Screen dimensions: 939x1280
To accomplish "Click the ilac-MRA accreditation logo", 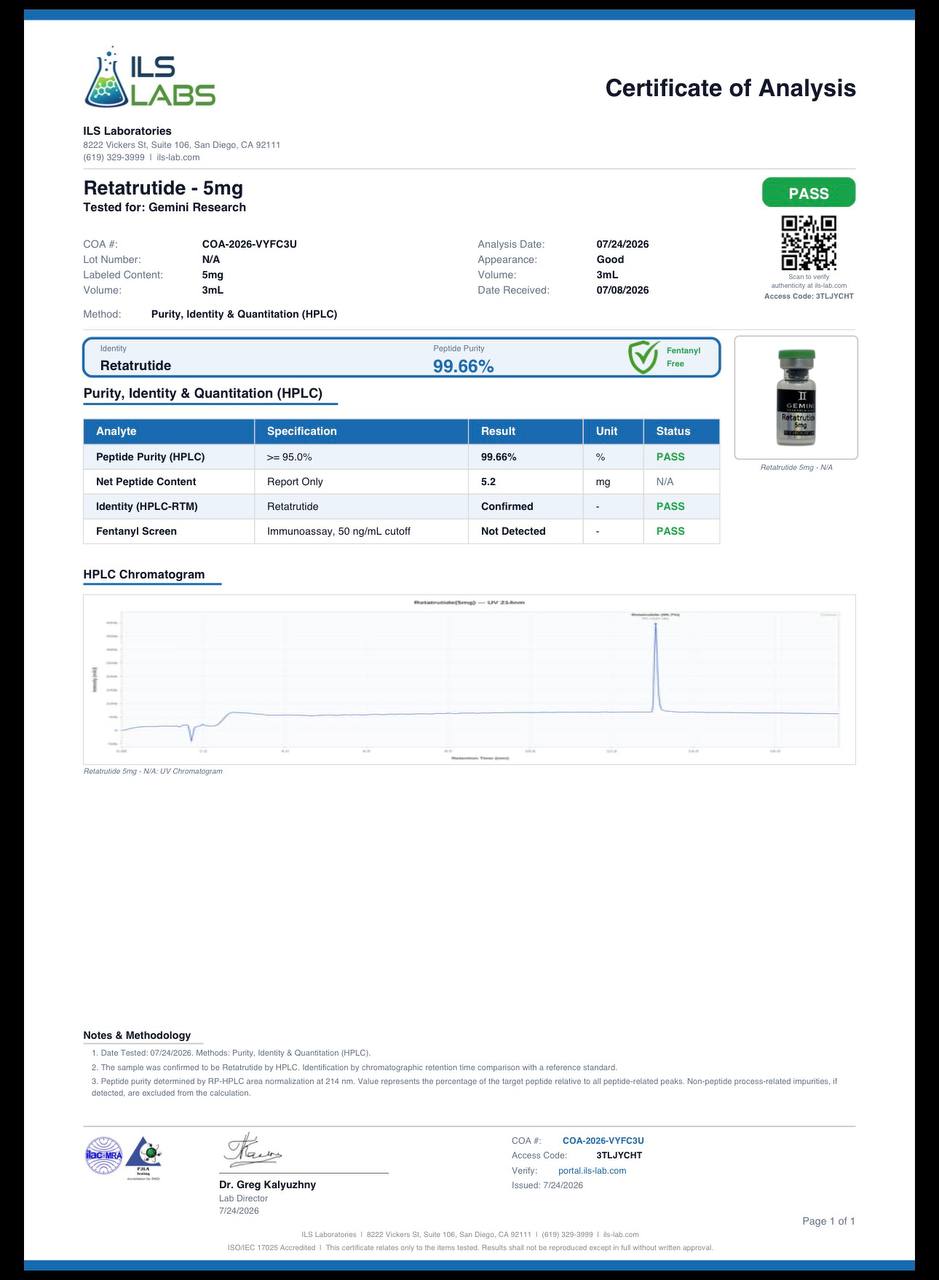I will point(103,1155).
